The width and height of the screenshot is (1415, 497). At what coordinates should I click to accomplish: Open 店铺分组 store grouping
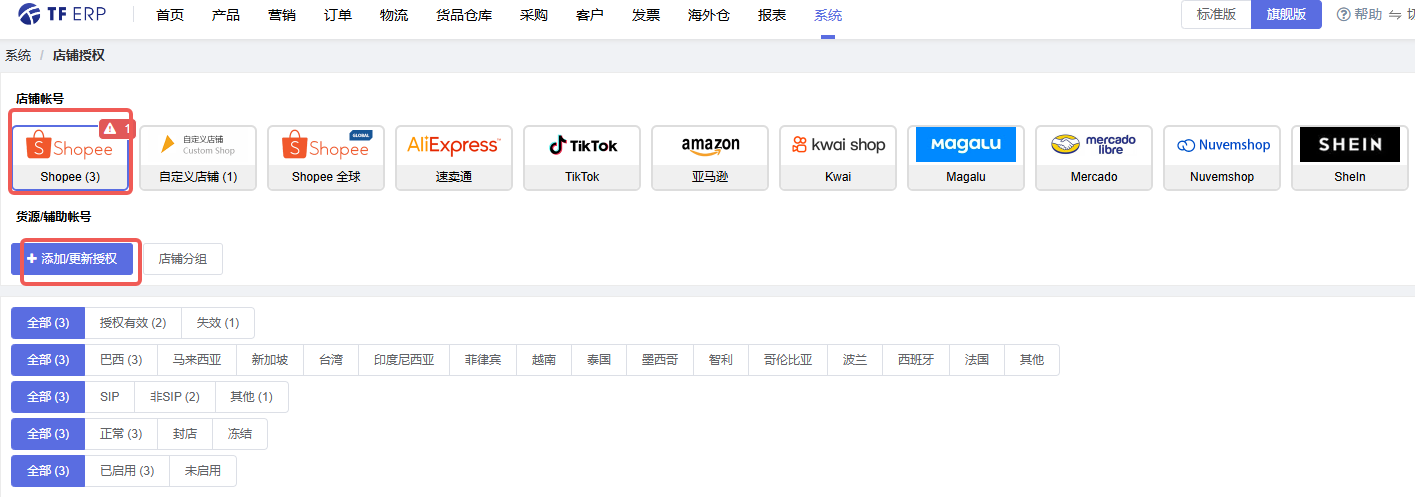183,258
